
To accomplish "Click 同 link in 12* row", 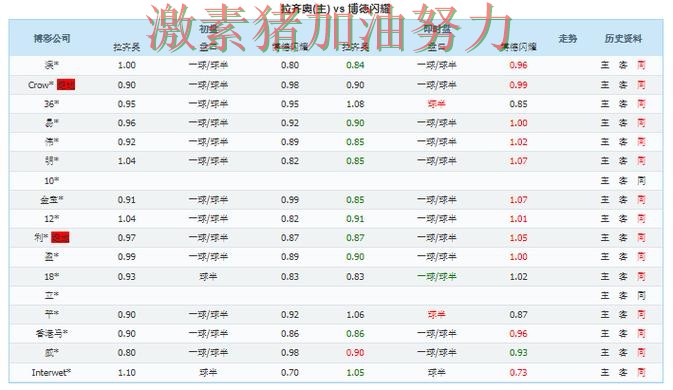I will pyautogui.click(x=641, y=219).
